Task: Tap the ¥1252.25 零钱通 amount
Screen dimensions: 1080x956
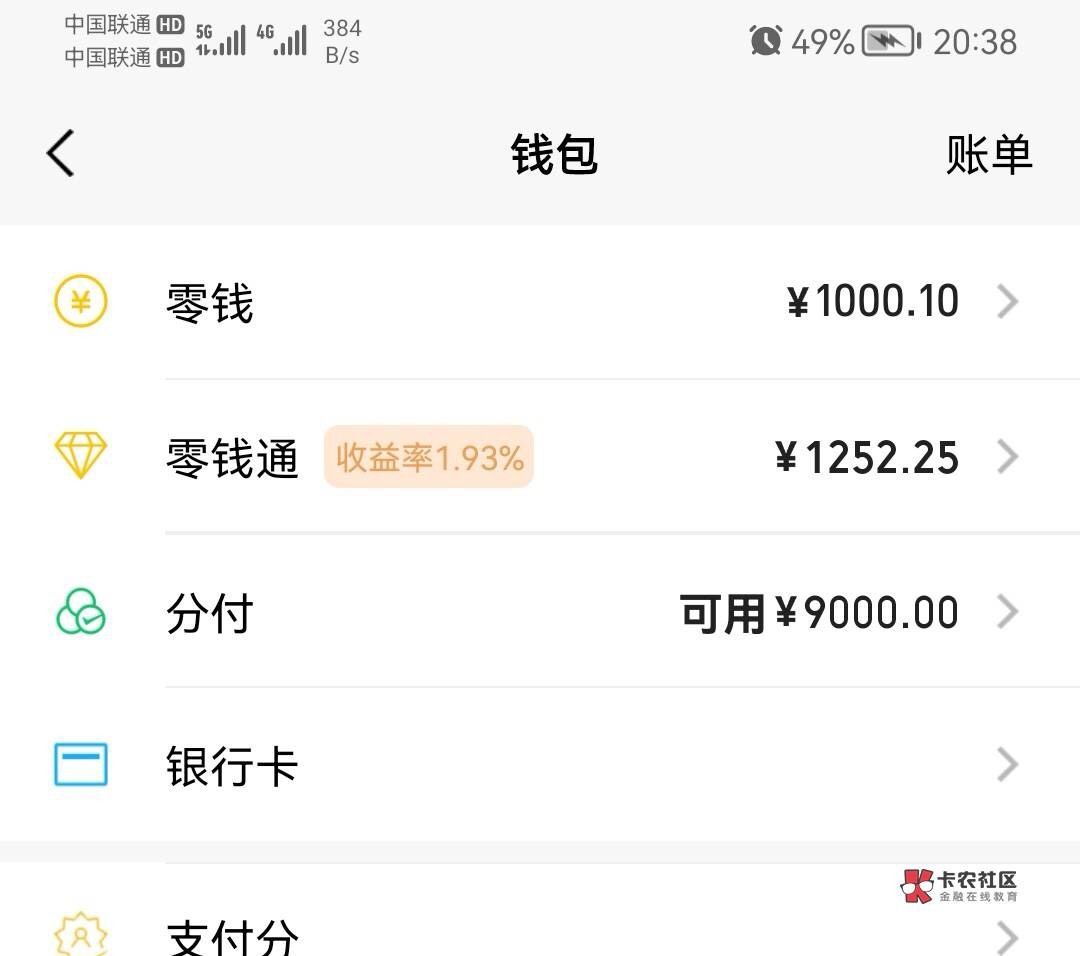Action: [x=867, y=457]
